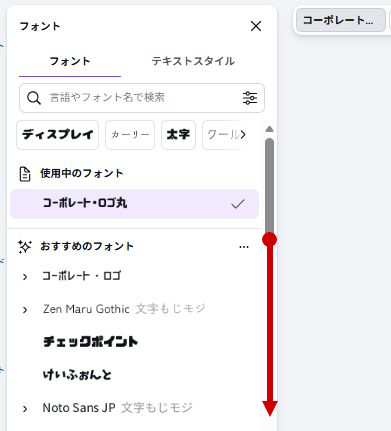
Task: Select the ディスプレイ category chip
Action: pyautogui.click(x=58, y=135)
